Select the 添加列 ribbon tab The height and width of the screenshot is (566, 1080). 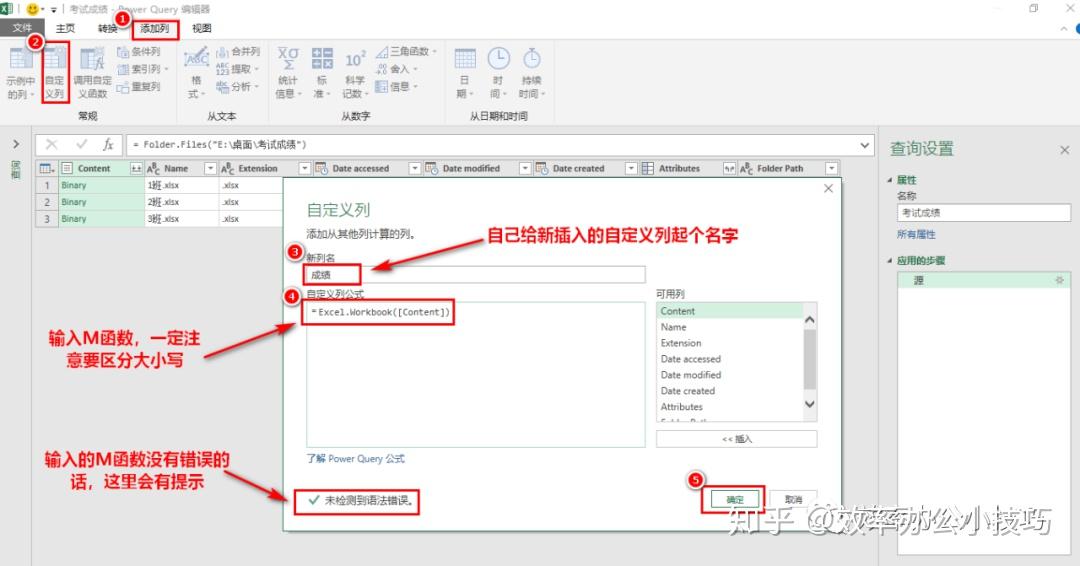(154, 28)
